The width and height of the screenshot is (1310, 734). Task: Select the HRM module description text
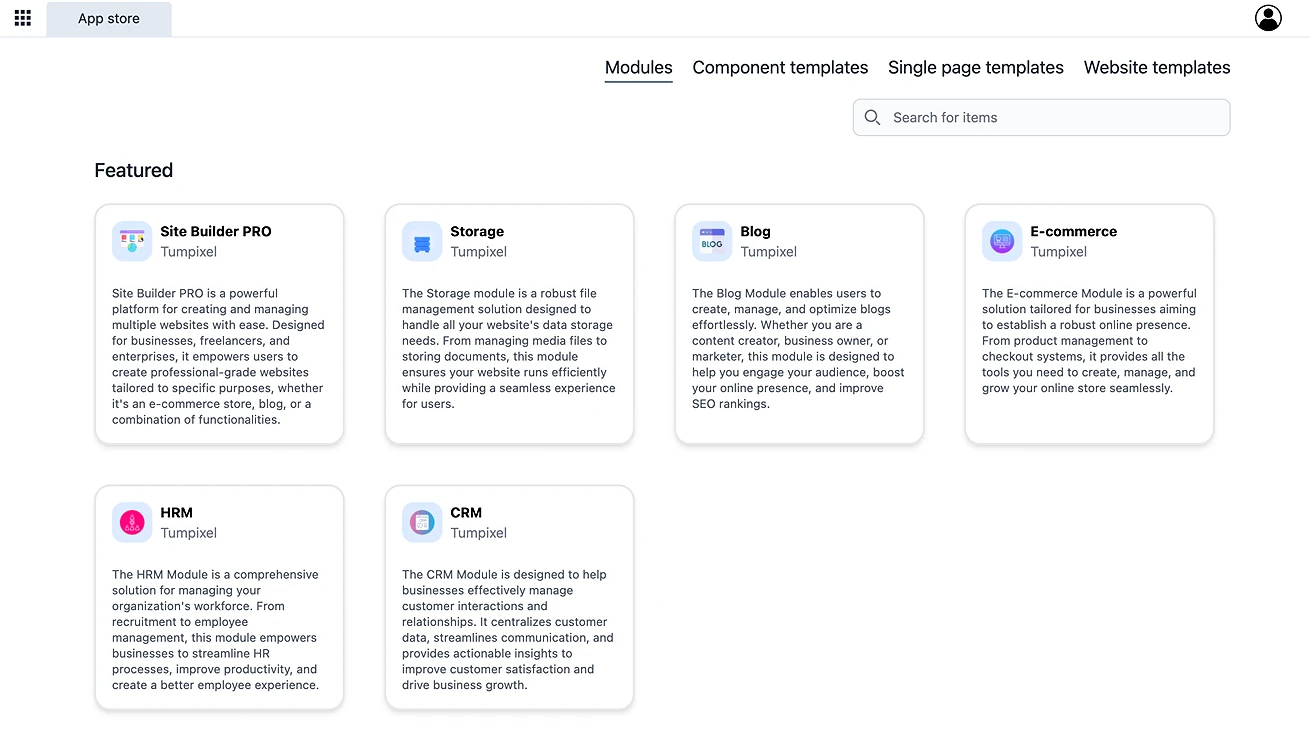coord(216,630)
